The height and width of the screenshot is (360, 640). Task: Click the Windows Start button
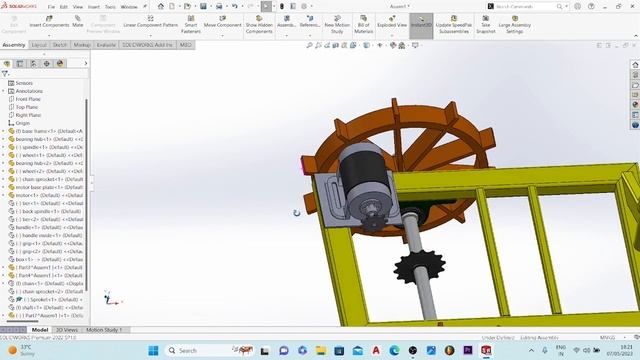(153, 351)
